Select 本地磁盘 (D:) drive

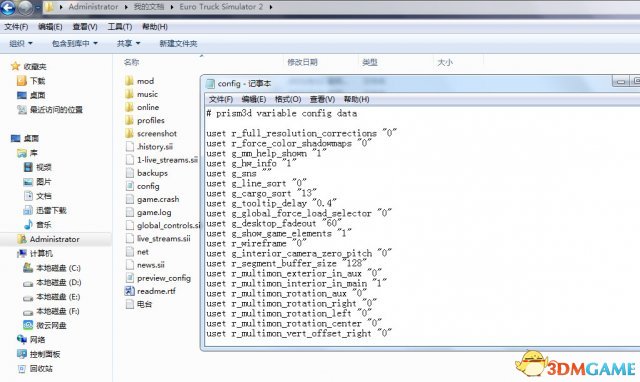click(x=58, y=282)
